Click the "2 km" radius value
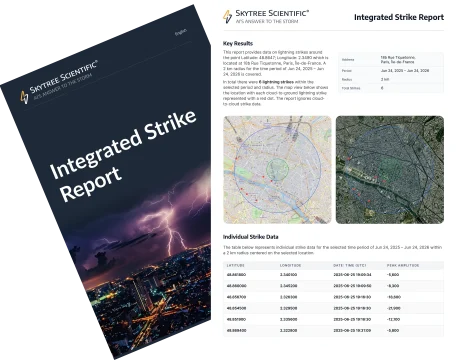456x360 pixels. 385,79
